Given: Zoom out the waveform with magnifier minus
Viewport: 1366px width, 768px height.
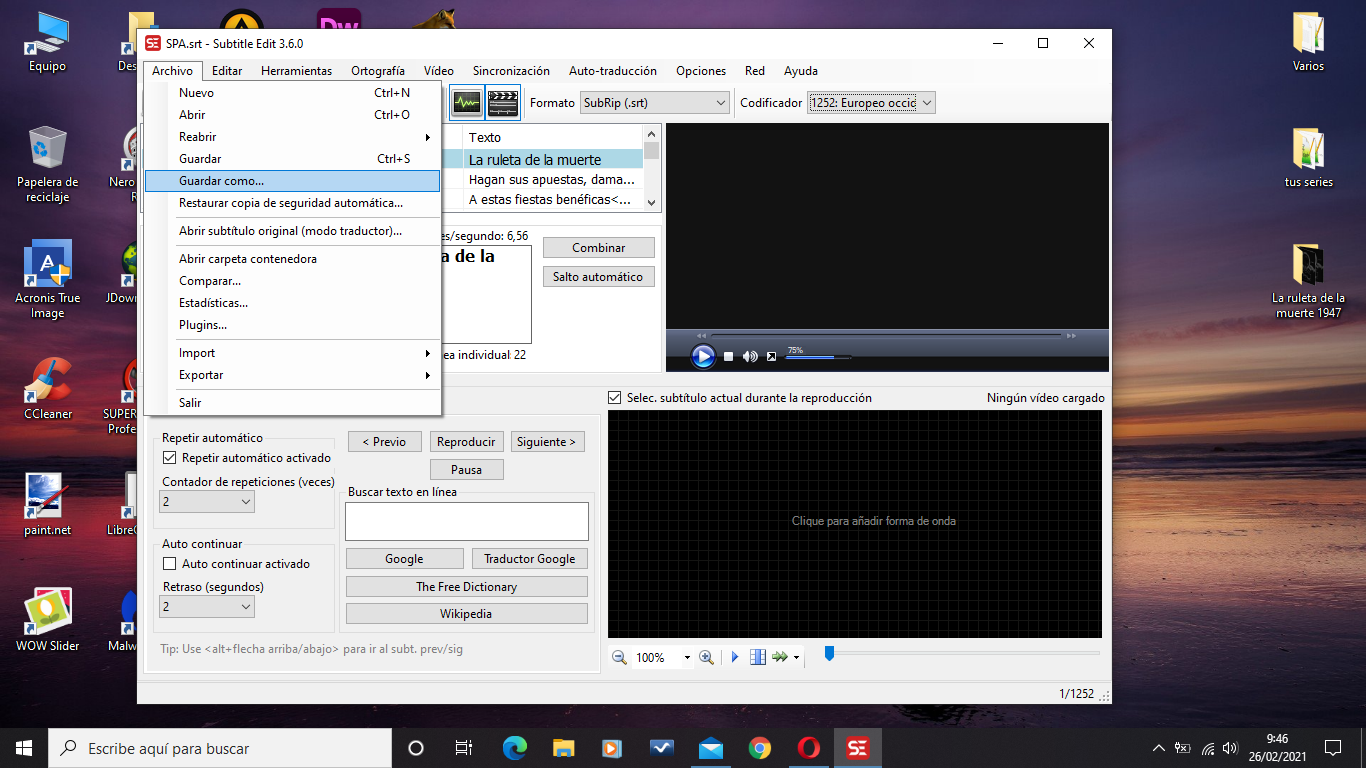Looking at the screenshot, I should pyautogui.click(x=619, y=657).
